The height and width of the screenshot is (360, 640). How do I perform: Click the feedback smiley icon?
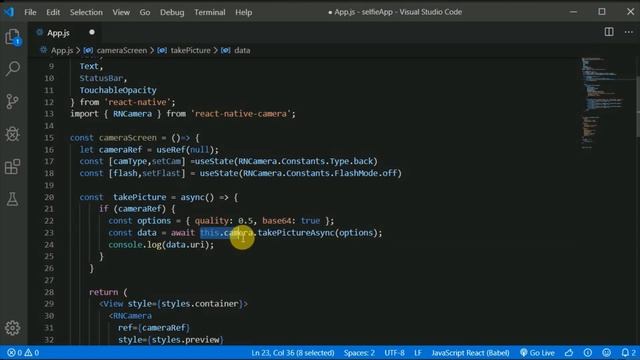607,353
